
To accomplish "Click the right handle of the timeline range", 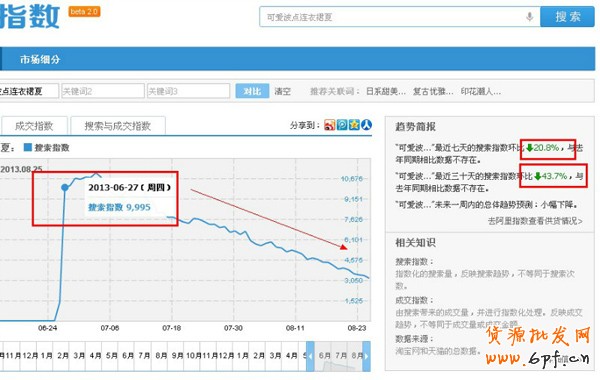I will click(366, 356).
